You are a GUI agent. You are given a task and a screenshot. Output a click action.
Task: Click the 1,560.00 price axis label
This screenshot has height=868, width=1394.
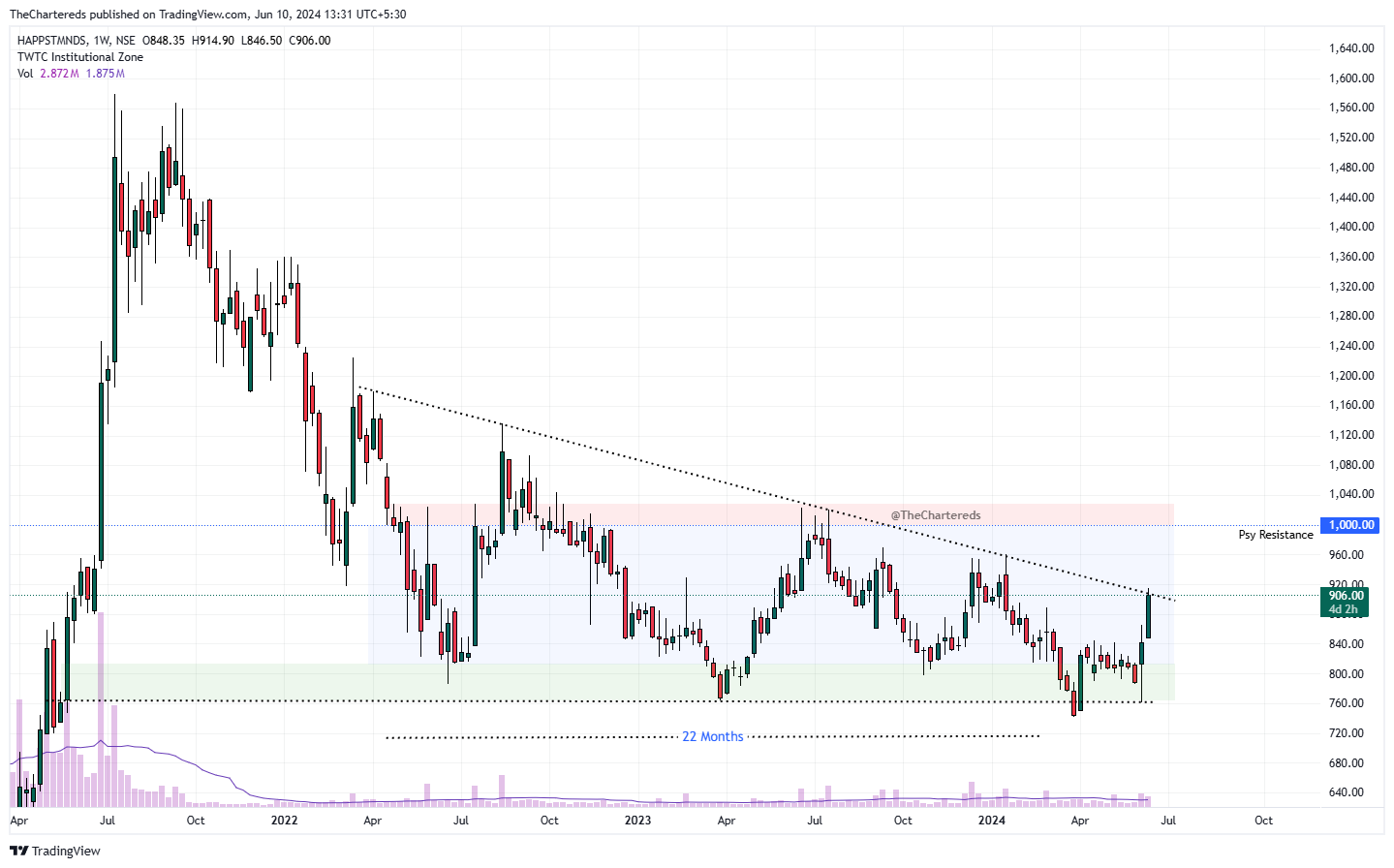click(1351, 108)
